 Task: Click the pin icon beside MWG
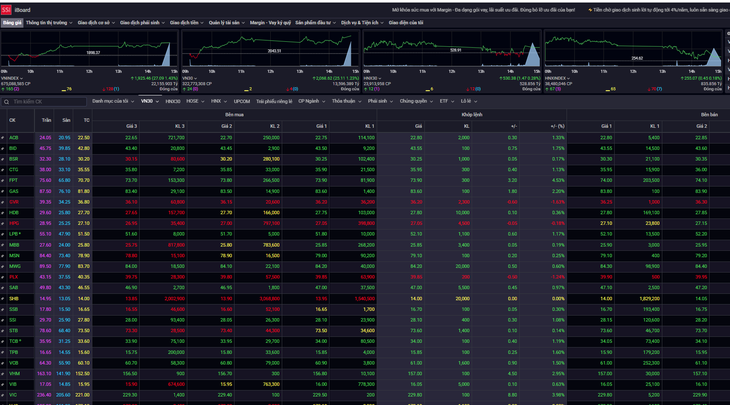pyautogui.click(x=3, y=266)
